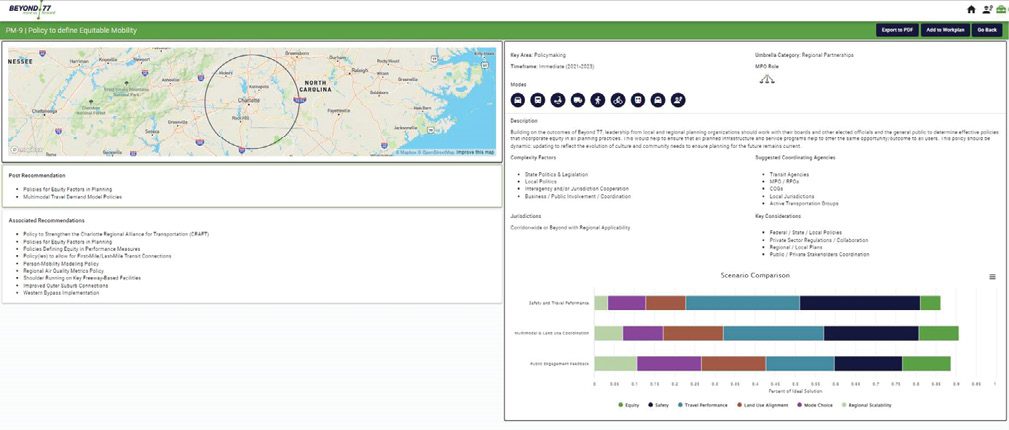Open the Scenario Comparison chart hamburger menu
Image resolution: width=1009 pixels, height=430 pixels.
click(992, 277)
